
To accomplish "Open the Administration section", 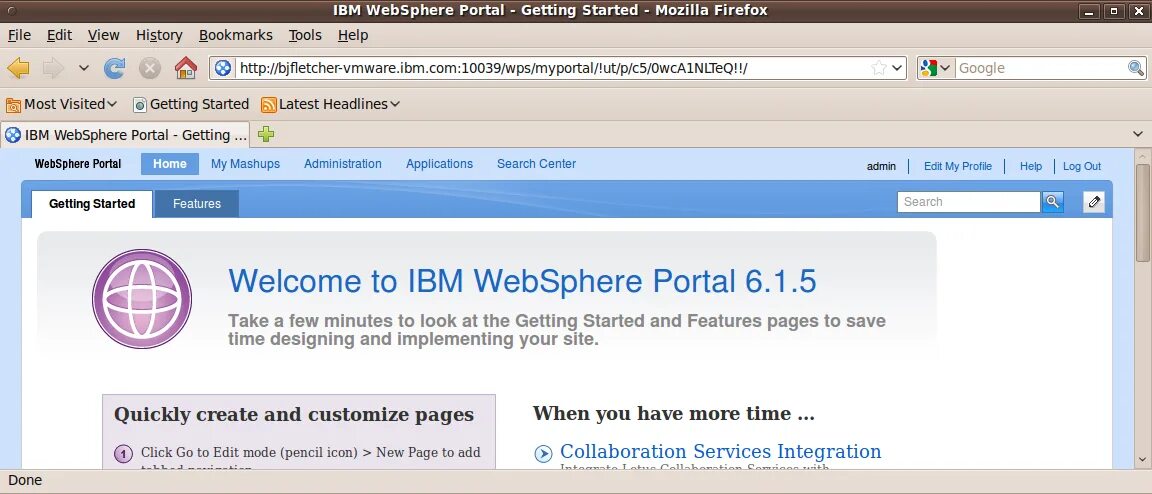I will pos(343,164).
